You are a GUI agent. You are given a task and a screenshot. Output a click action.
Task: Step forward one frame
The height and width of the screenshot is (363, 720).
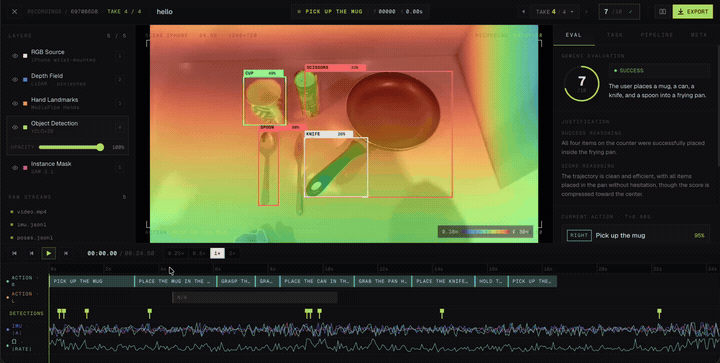pos(66,253)
